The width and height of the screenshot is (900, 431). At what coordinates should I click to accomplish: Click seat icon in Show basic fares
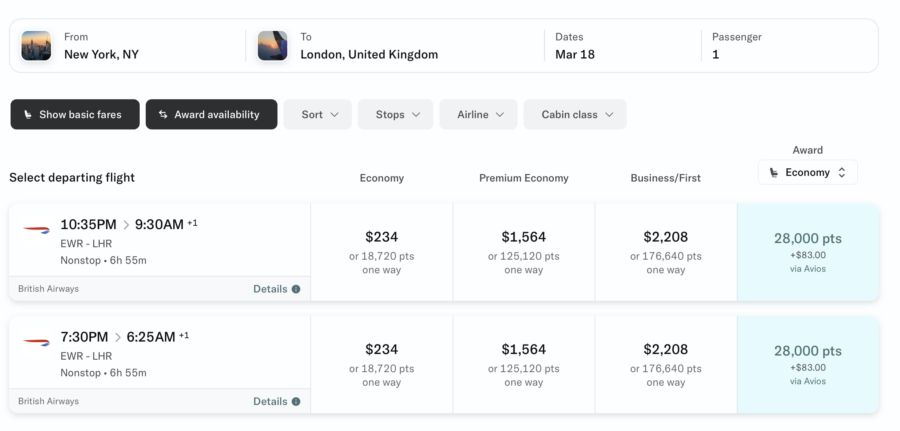point(28,115)
